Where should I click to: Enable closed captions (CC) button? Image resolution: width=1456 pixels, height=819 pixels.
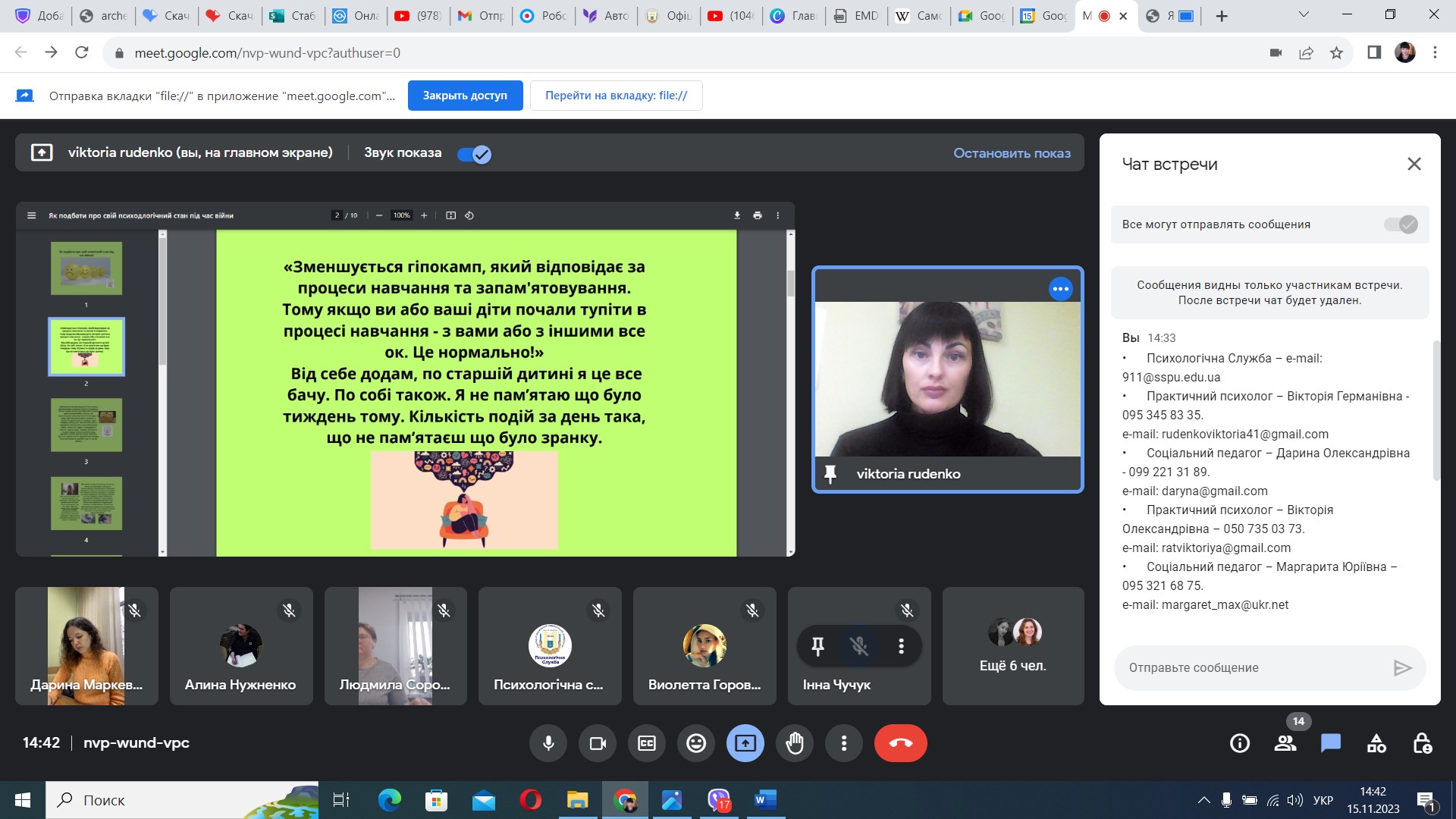(x=647, y=743)
